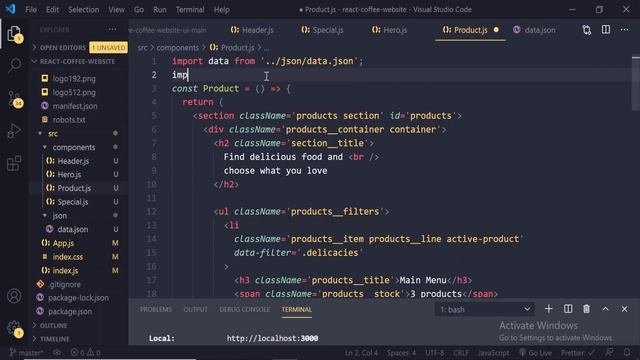This screenshot has width=640, height=360.
Task: Open the terminal selector 1: bash dropdown
Action: coord(484,309)
